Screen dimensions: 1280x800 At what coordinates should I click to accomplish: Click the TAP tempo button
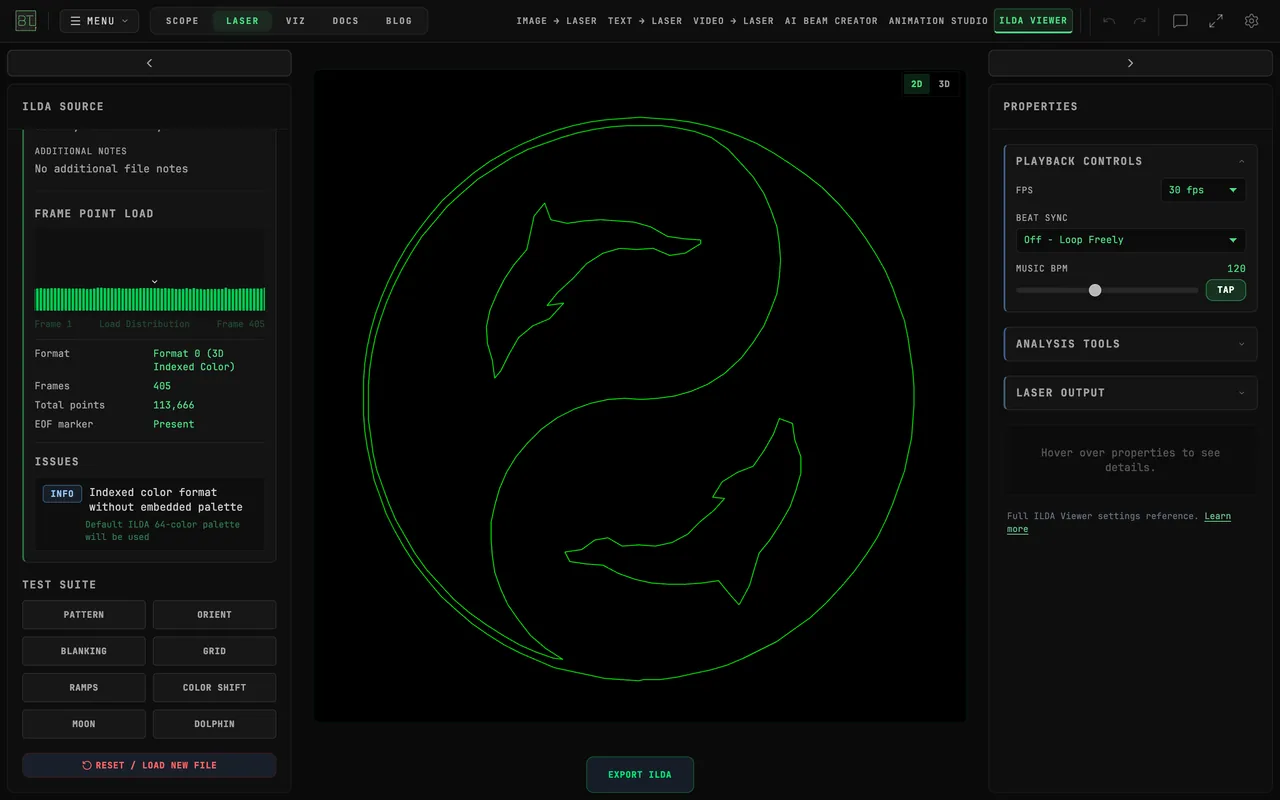(x=1226, y=290)
